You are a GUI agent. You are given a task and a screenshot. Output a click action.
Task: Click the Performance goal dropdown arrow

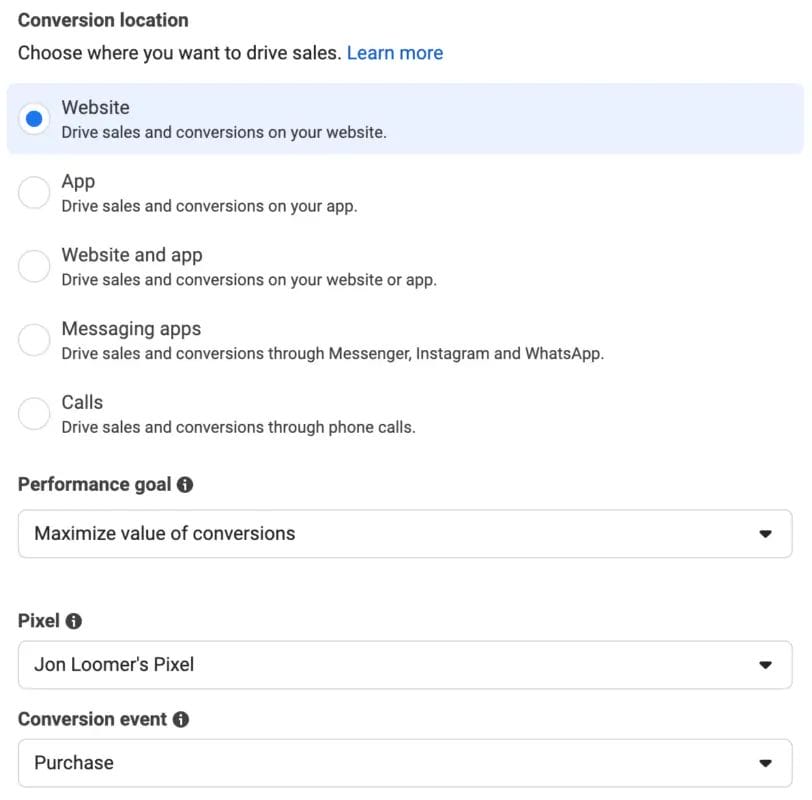767,534
